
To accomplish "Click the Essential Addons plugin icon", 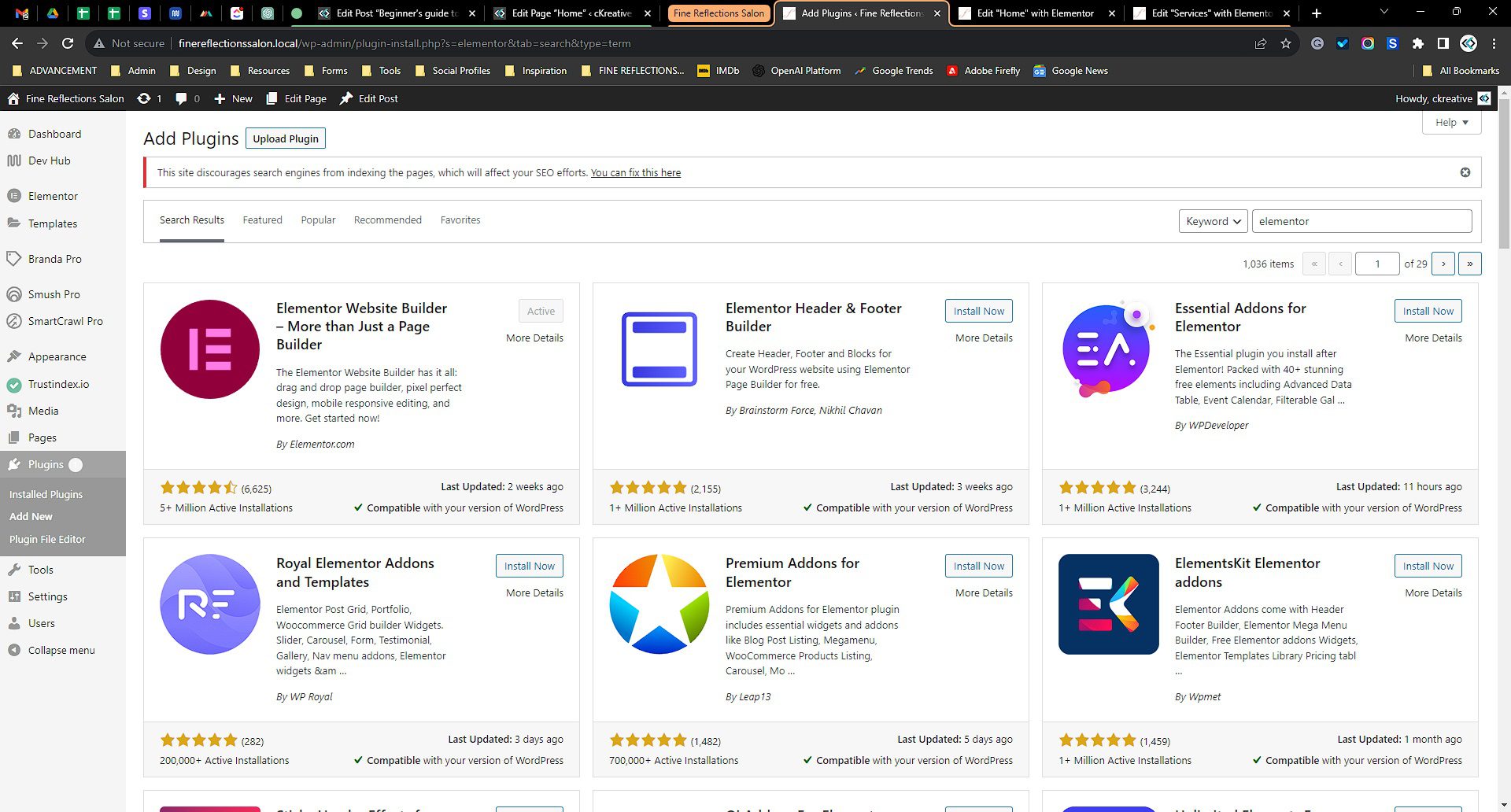I will 1109,349.
